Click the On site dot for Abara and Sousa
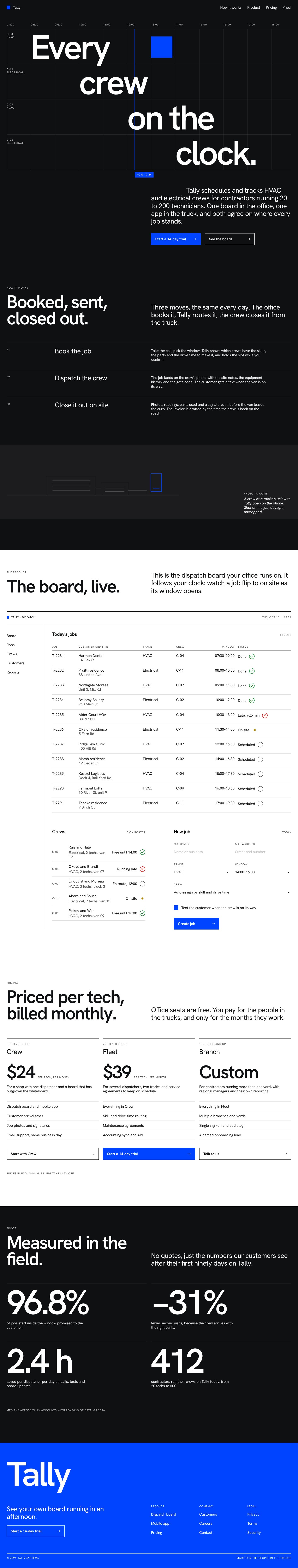The image size is (298, 1568). tap(142, 898)
